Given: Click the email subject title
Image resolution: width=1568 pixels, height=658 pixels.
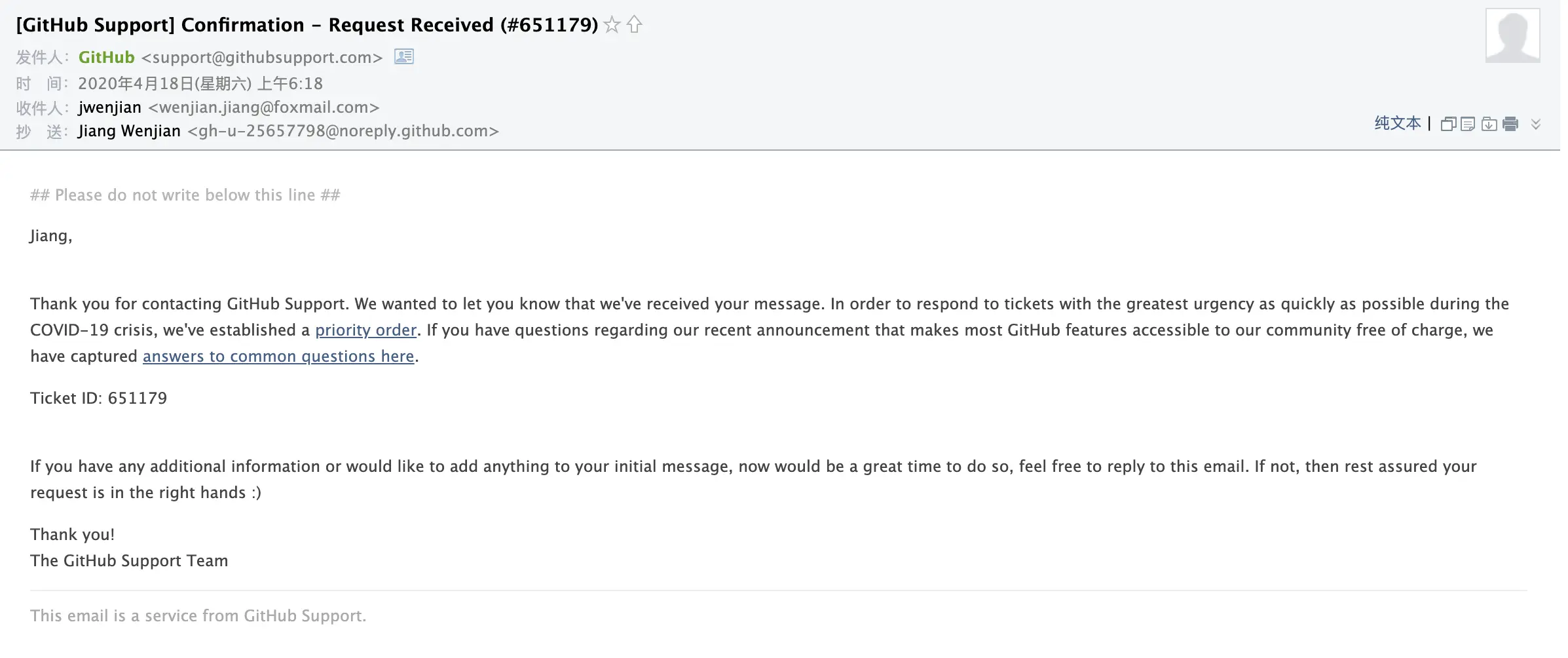Looking at the screenshot, I should click(x=307, y=25).
